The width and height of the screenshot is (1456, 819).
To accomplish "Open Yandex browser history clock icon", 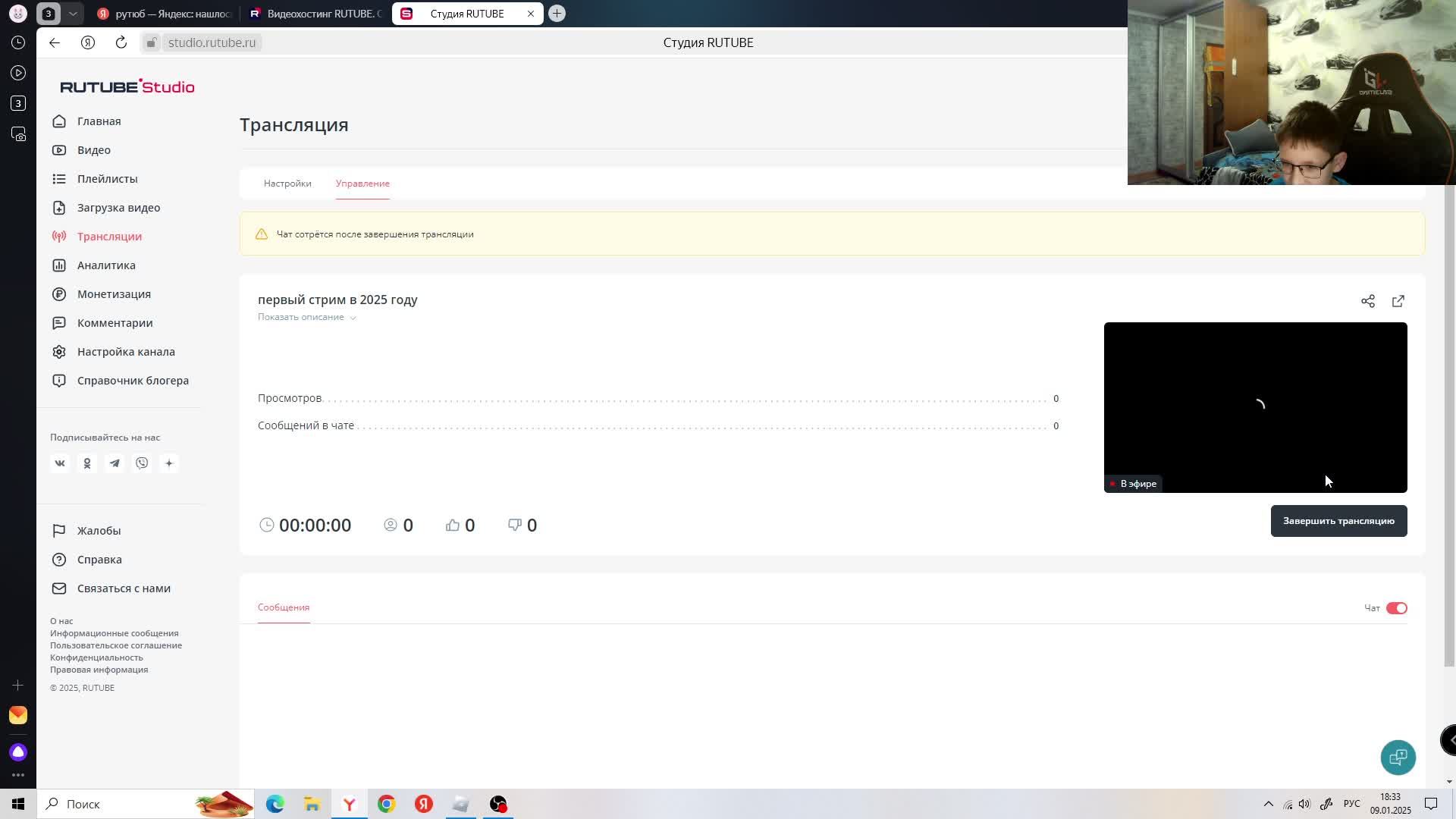I will coord(18,42).
